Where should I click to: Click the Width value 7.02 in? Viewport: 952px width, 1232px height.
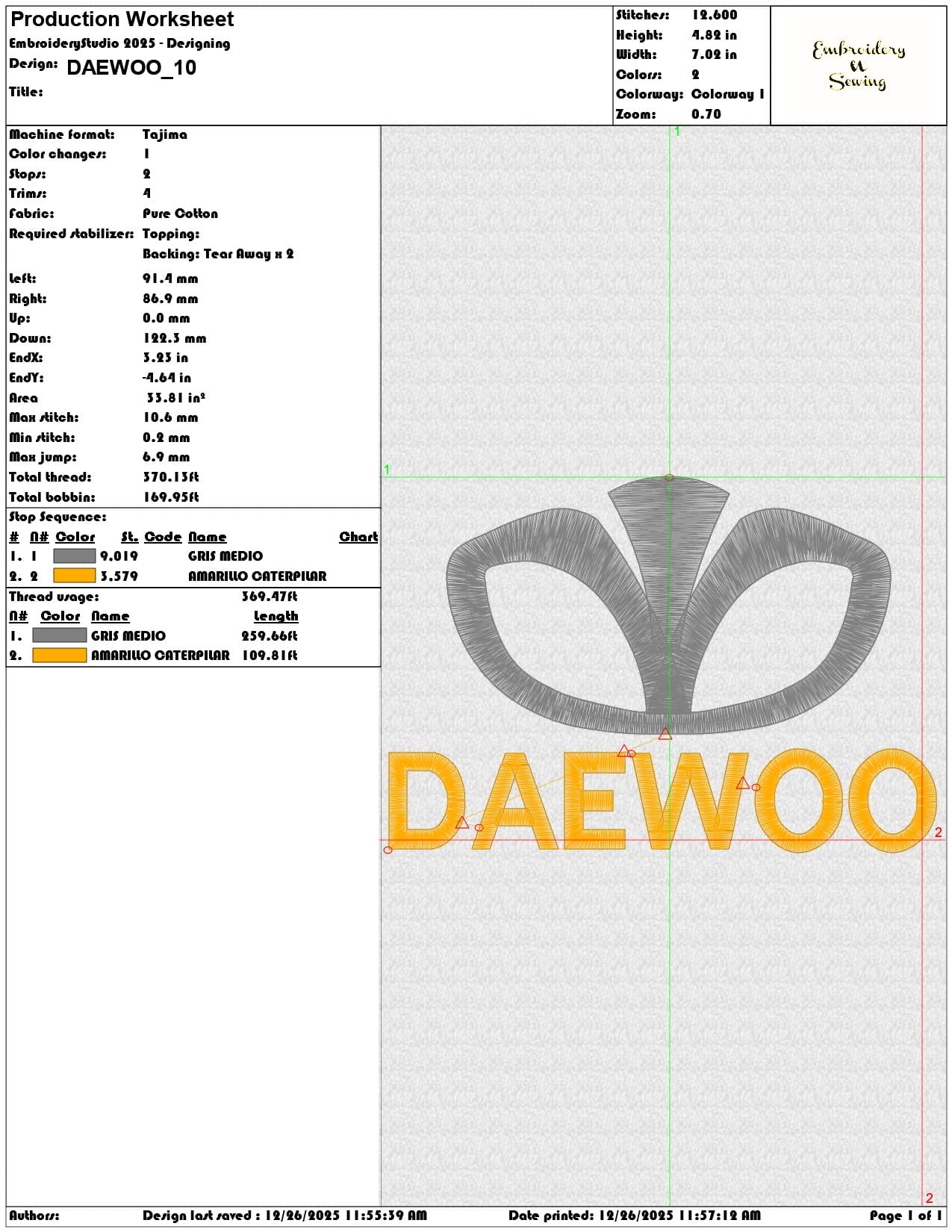(714, 55)
